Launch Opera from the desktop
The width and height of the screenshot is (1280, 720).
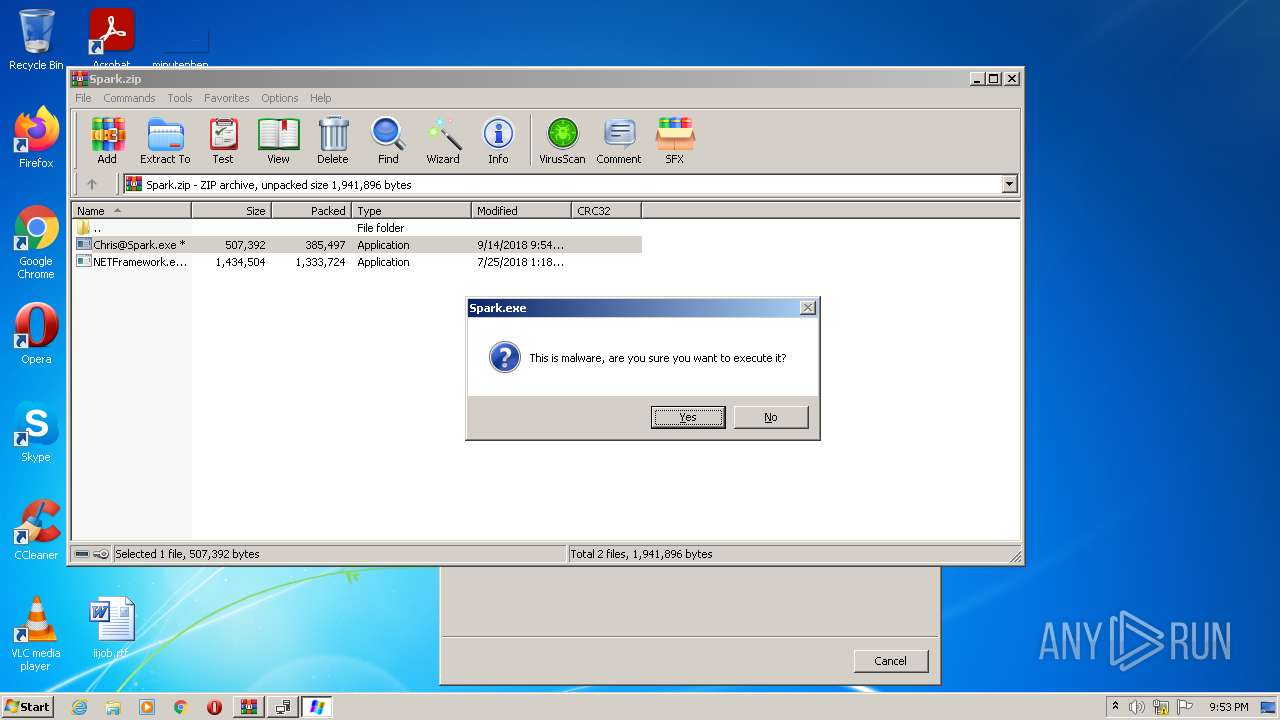(x=36, y=334)
